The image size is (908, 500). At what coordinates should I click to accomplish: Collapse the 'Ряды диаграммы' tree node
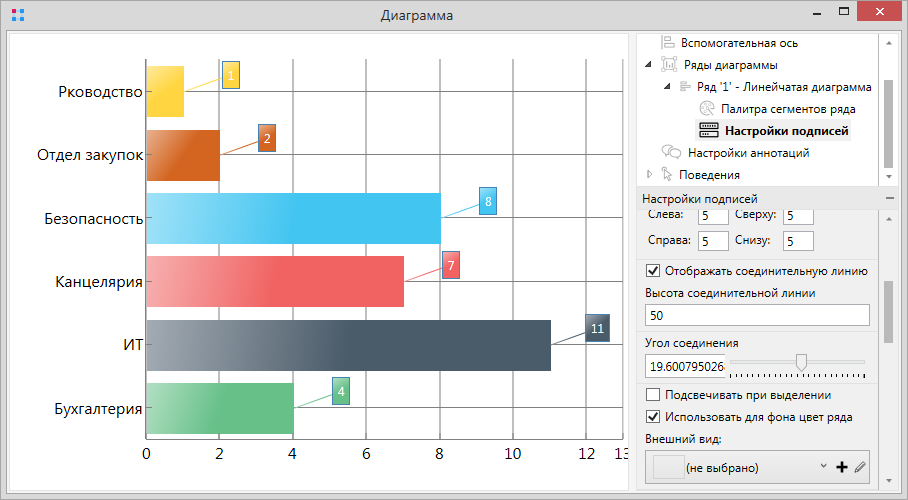click(x=648, y=65)
